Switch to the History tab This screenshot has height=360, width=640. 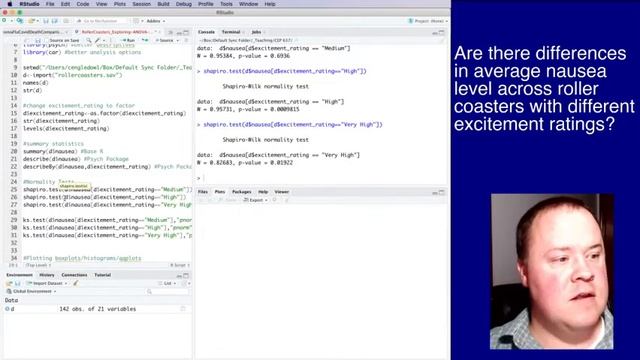[47, 275]
